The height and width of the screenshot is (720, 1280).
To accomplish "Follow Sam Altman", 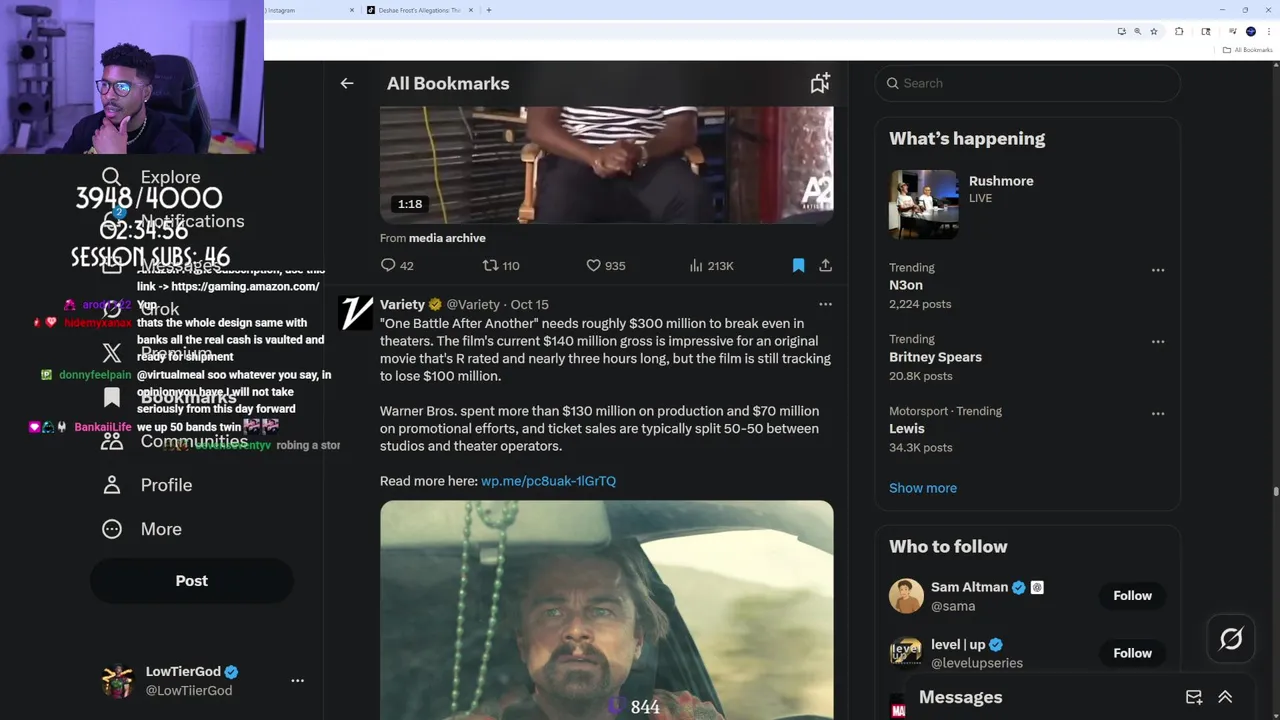I will 1132,595.
